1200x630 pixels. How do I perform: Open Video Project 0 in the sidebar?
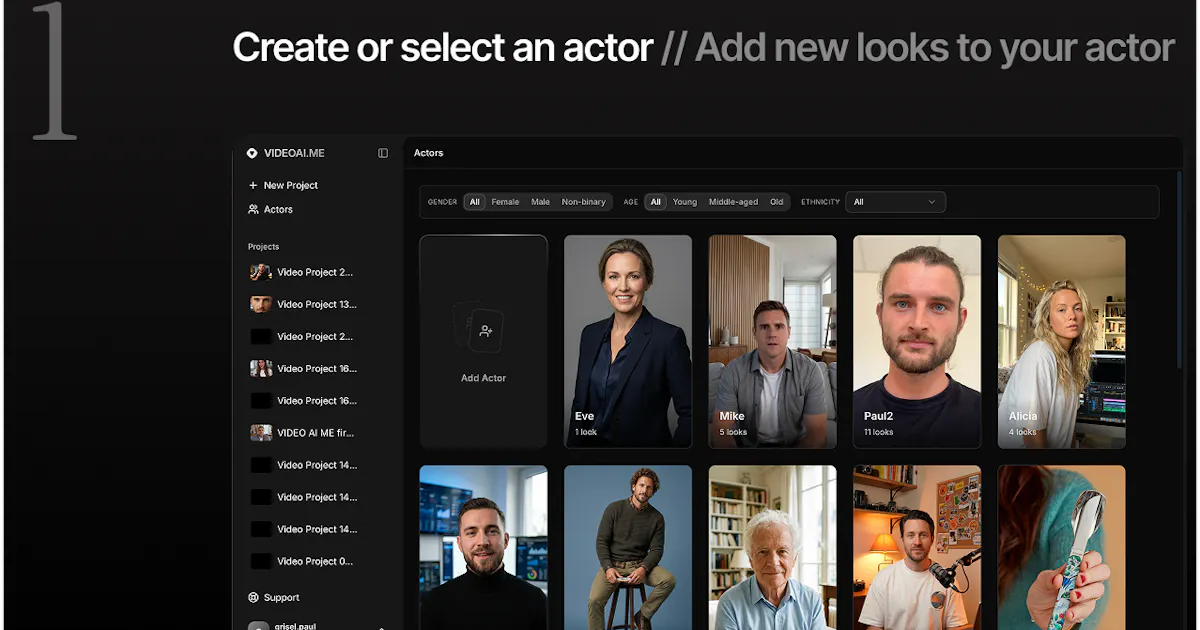[x=302, y=561]
